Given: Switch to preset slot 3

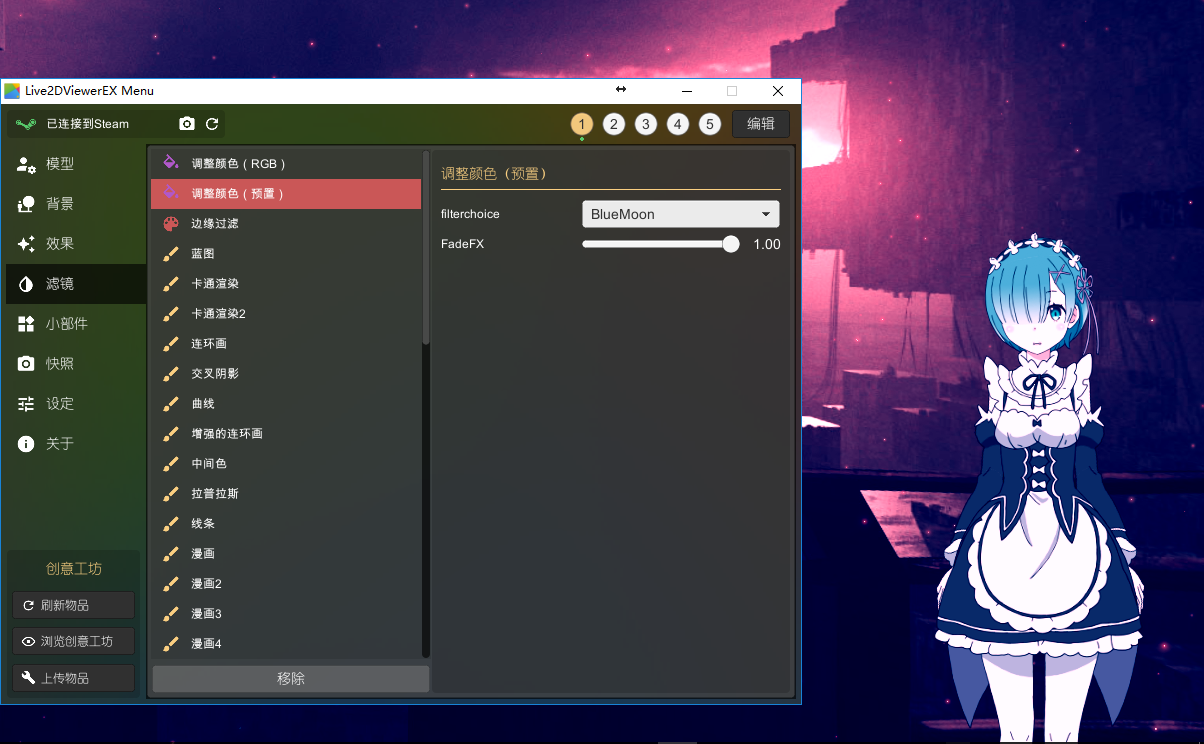Looking at the screenshot, I should pyautogui.click(x=646, y=124).
